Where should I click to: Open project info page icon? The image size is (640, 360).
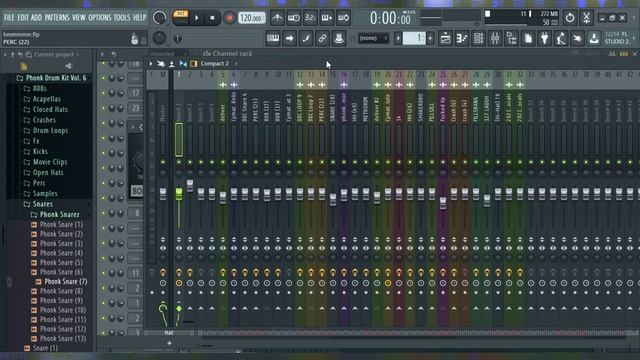click(528, 38)
